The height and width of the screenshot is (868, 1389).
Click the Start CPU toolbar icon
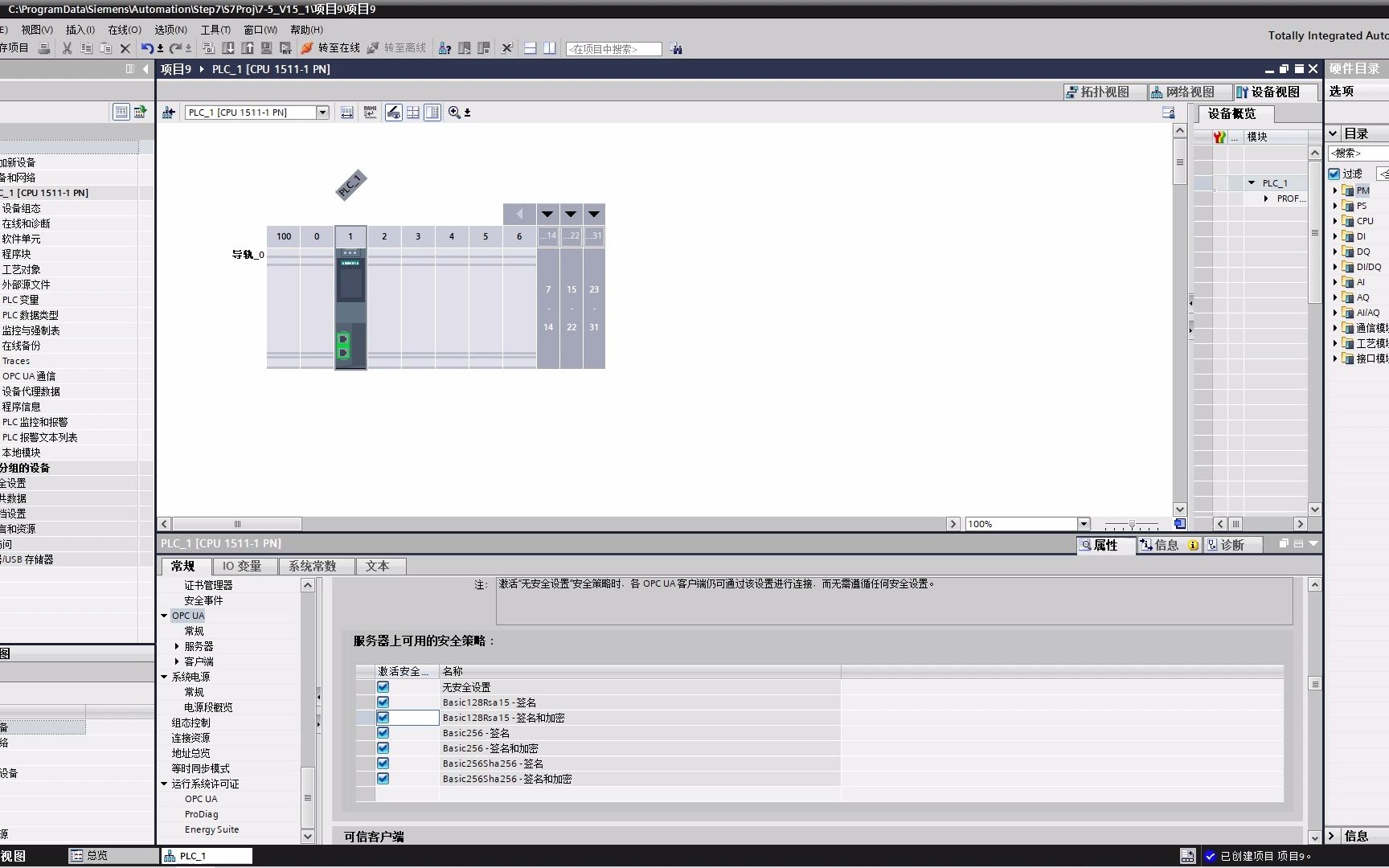click(x=465, y=48)
